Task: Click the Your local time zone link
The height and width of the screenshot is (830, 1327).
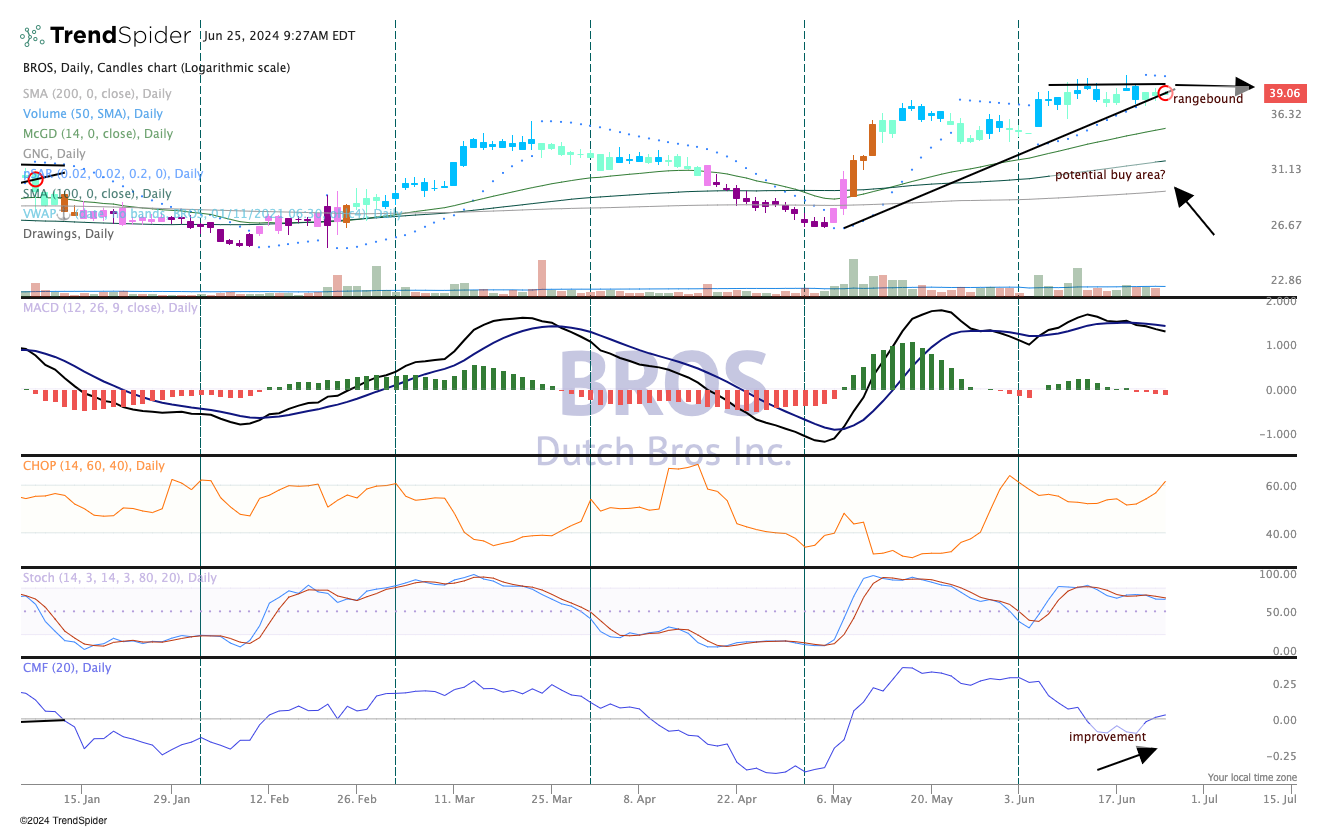Action: pos(1253,776)
